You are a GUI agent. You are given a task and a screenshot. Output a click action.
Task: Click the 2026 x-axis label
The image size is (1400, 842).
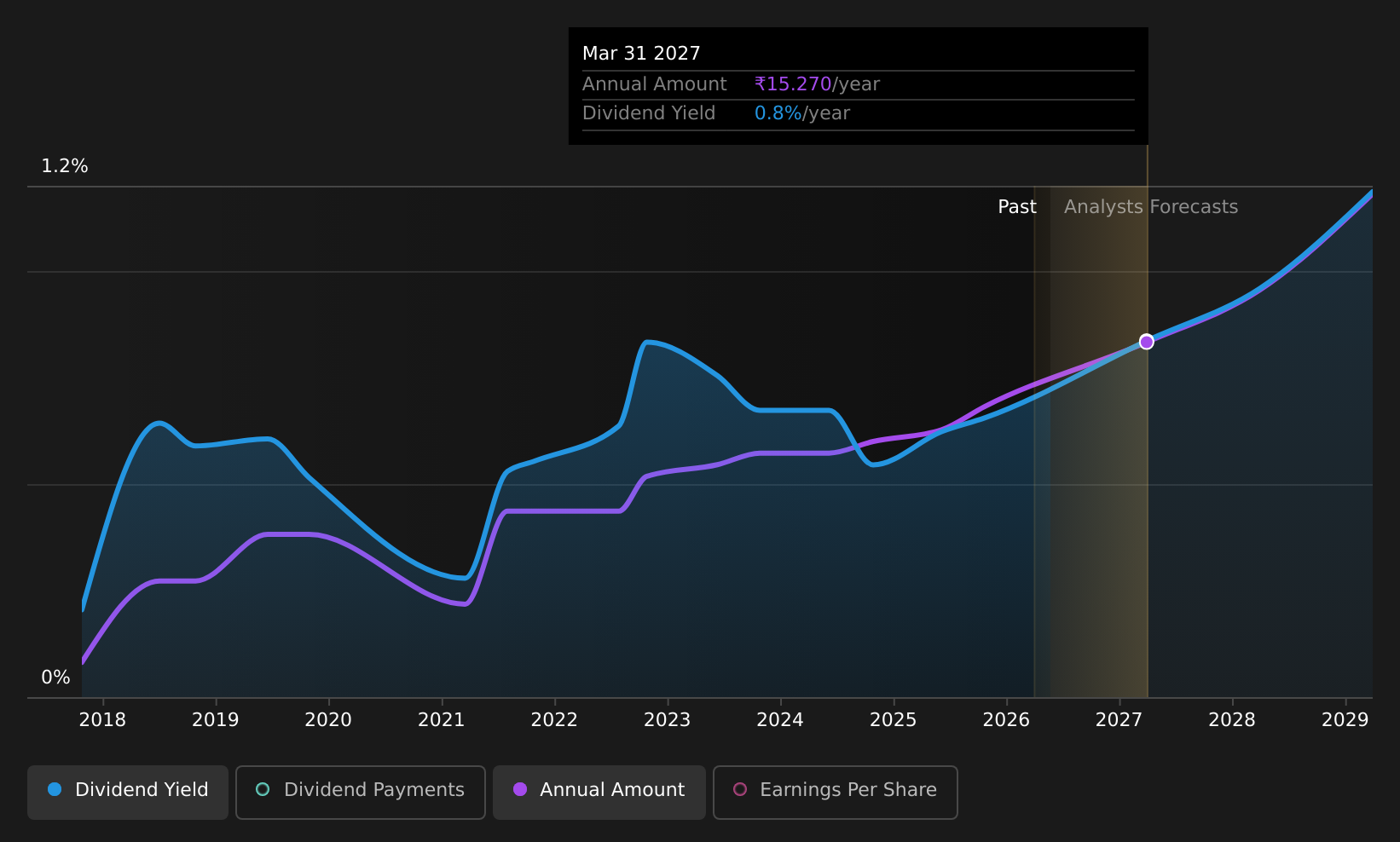(1006, 720)
